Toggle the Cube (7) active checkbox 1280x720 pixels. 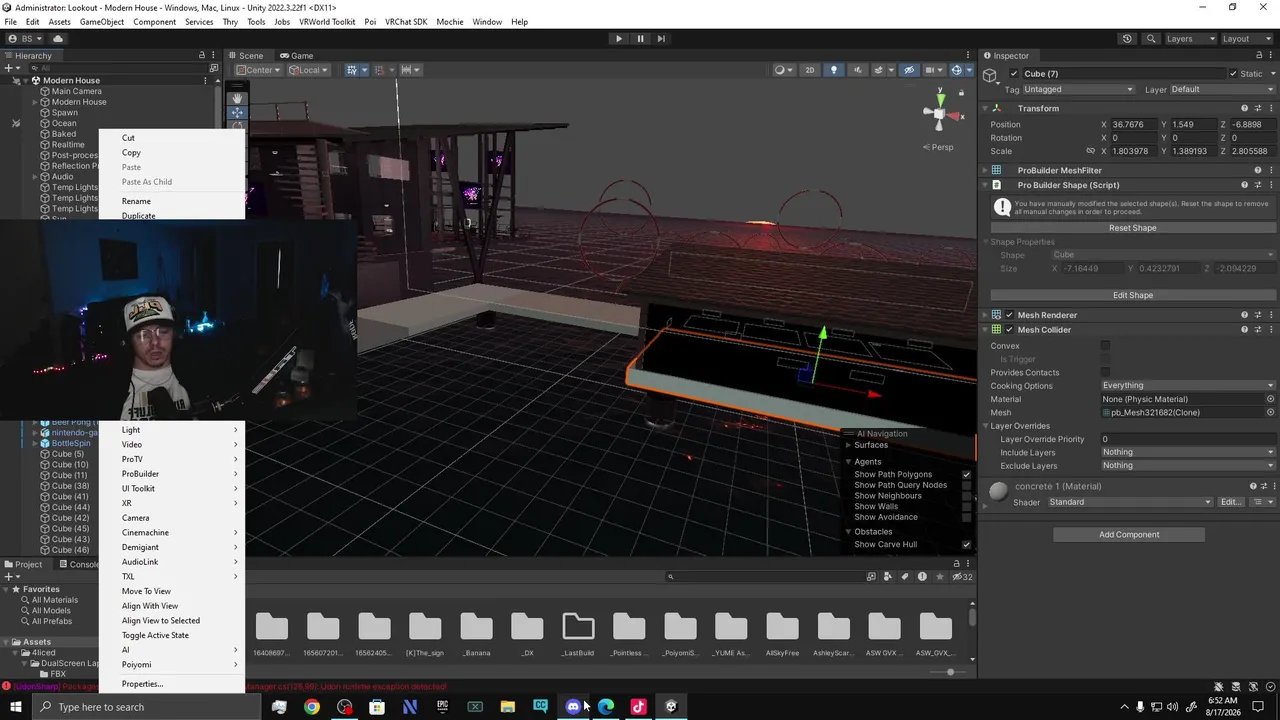[1014, 74]
